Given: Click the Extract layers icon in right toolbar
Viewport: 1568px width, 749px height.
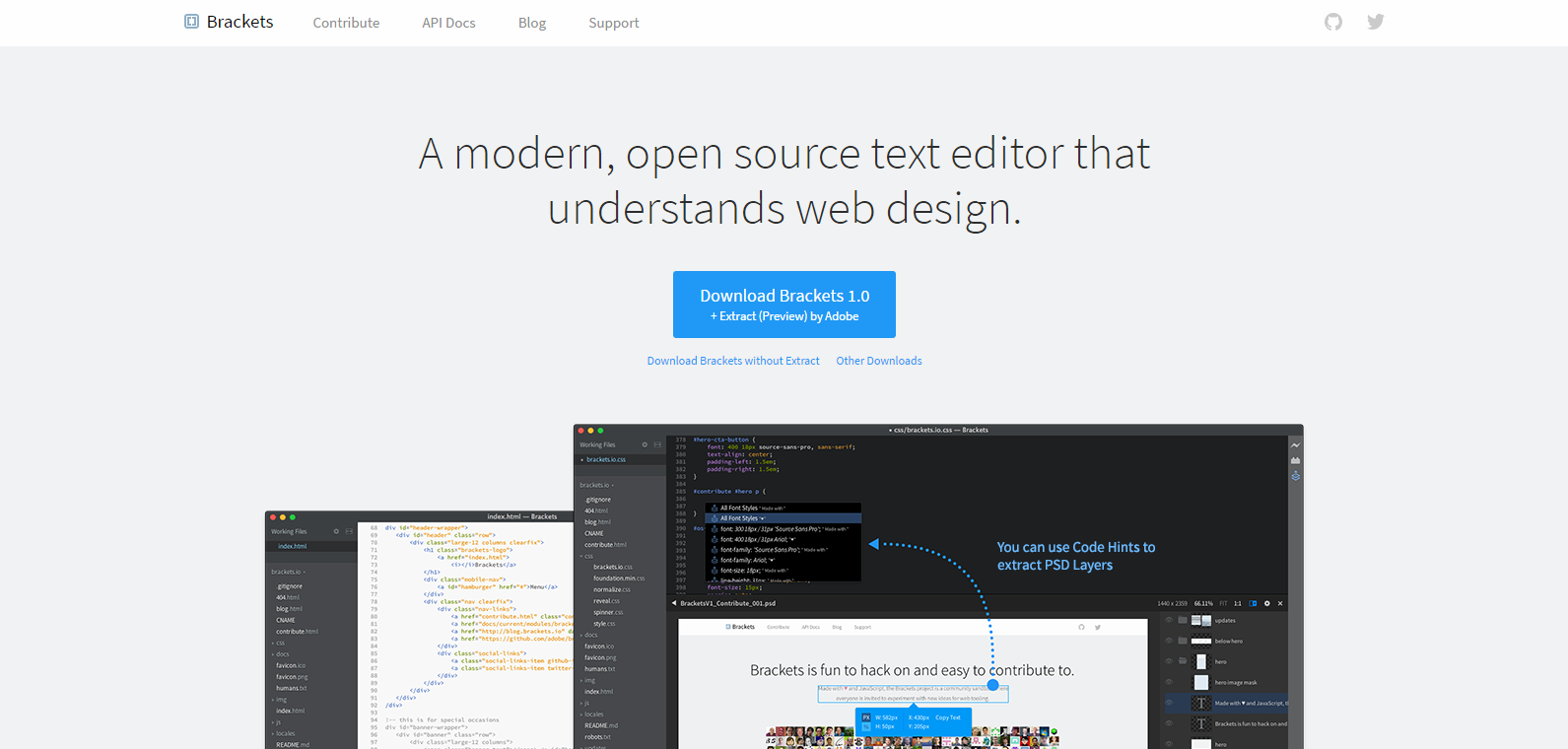Looking at the screenshot, I should 1296,476.
